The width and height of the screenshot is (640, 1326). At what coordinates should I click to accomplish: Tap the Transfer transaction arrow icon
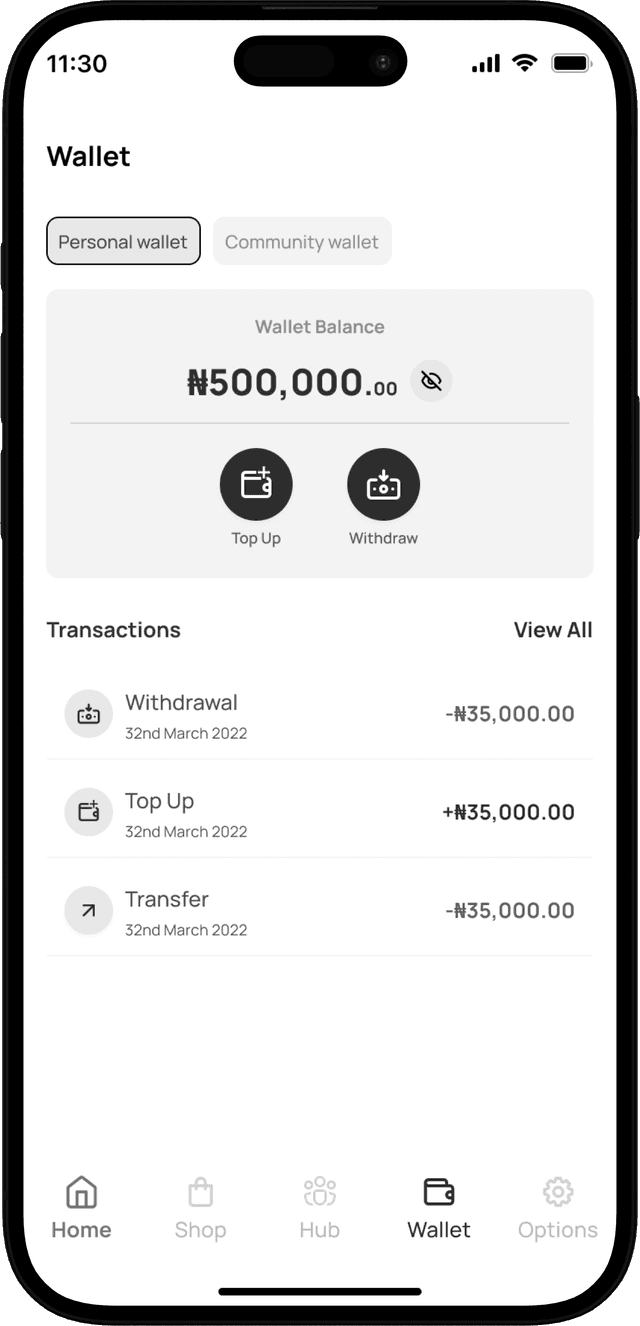(88, 911)
